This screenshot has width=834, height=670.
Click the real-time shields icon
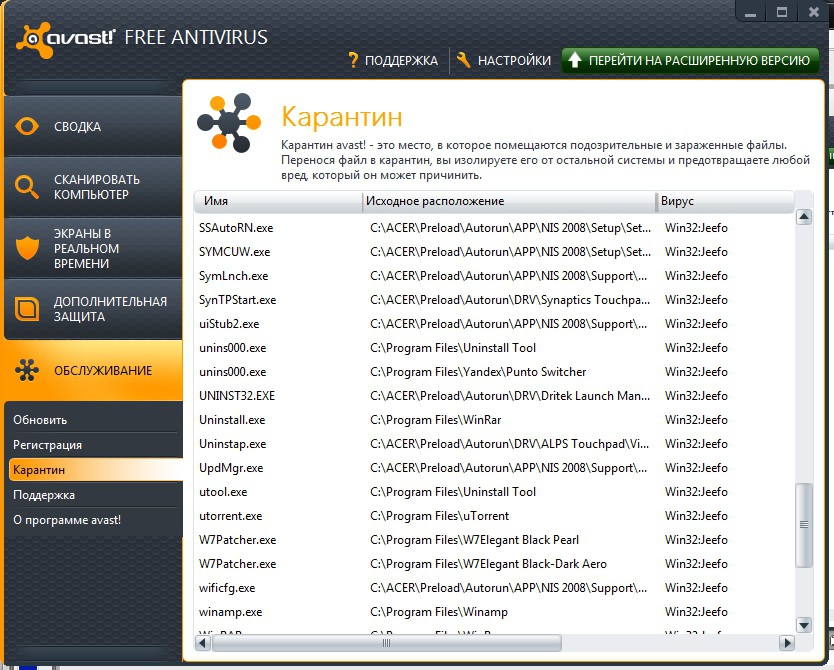[27, 247]
